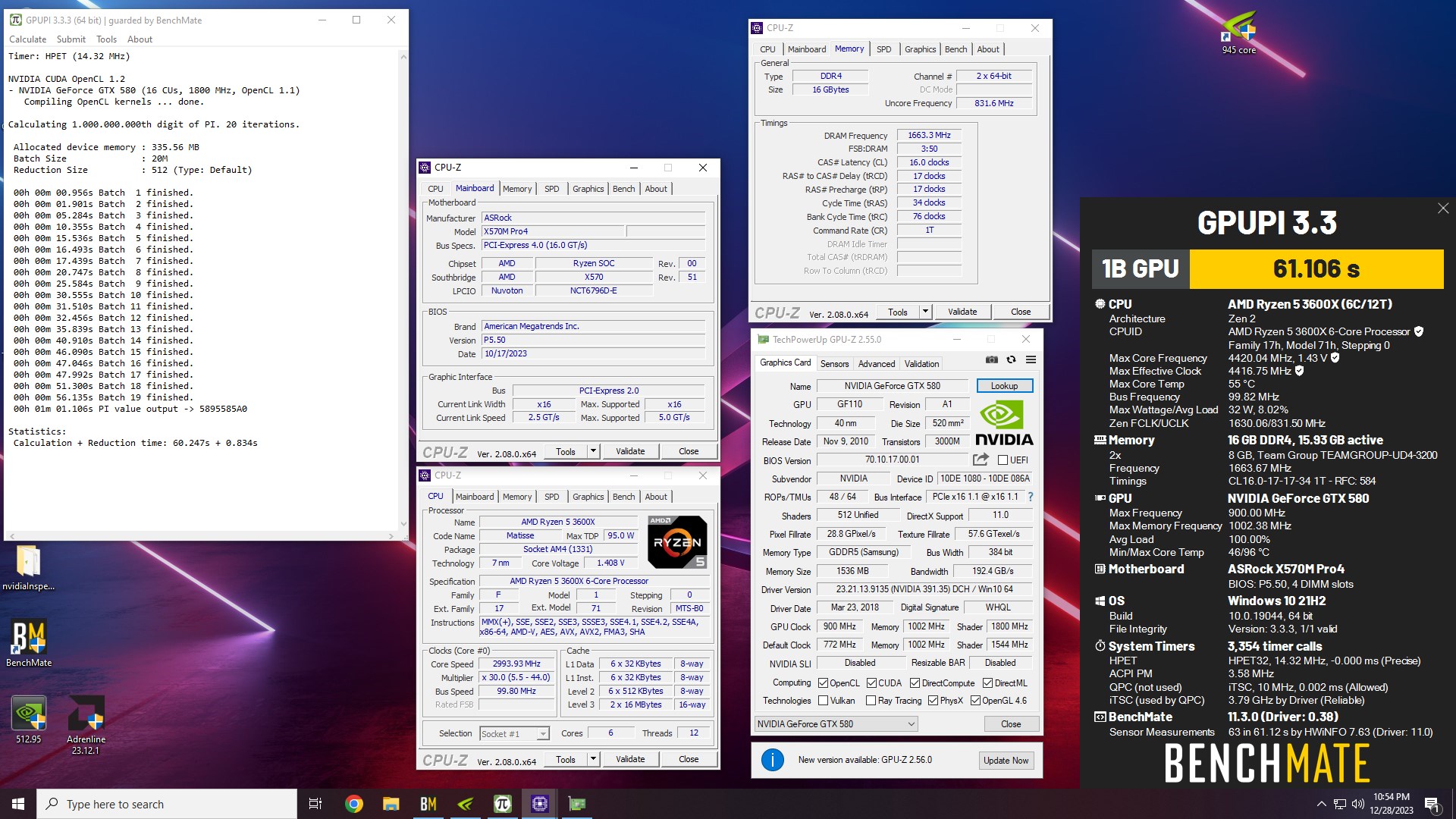Expand Tools dropdown arrow in CPU-Z Mainboard window
This screenshot has height=819, width=1456.
[593, 451]
